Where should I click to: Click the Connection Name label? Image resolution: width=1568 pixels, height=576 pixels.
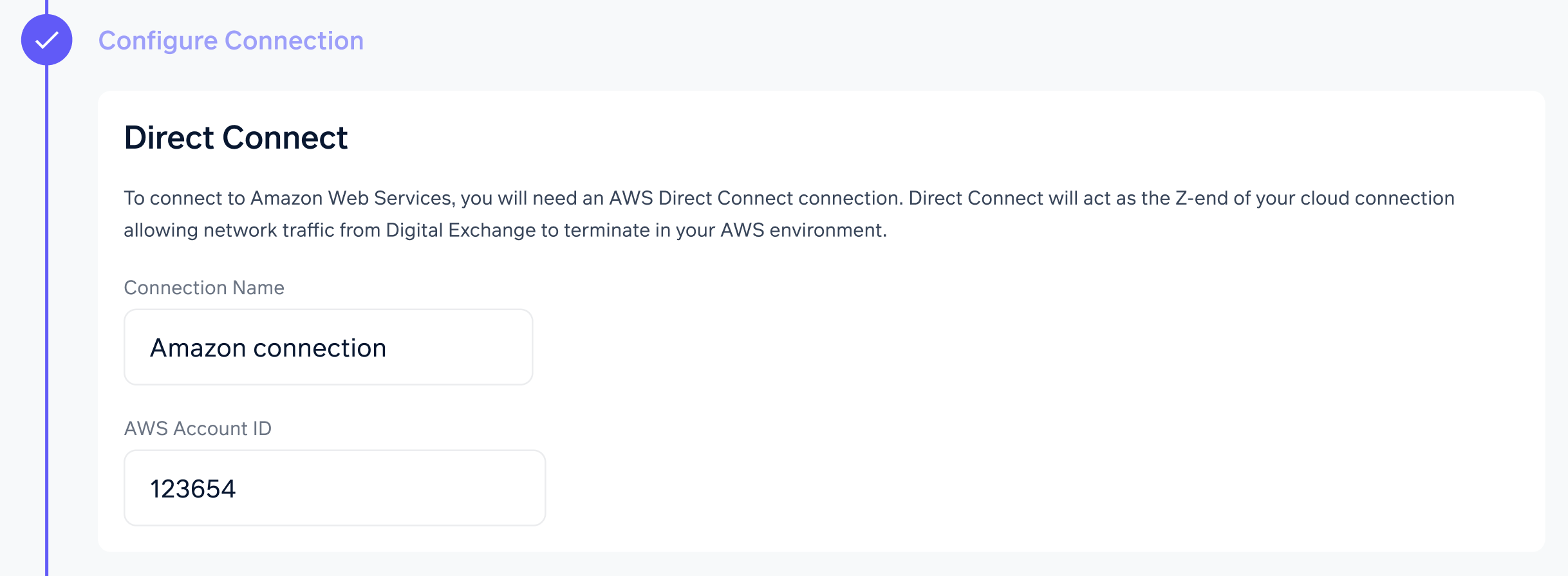click(203, 288)
